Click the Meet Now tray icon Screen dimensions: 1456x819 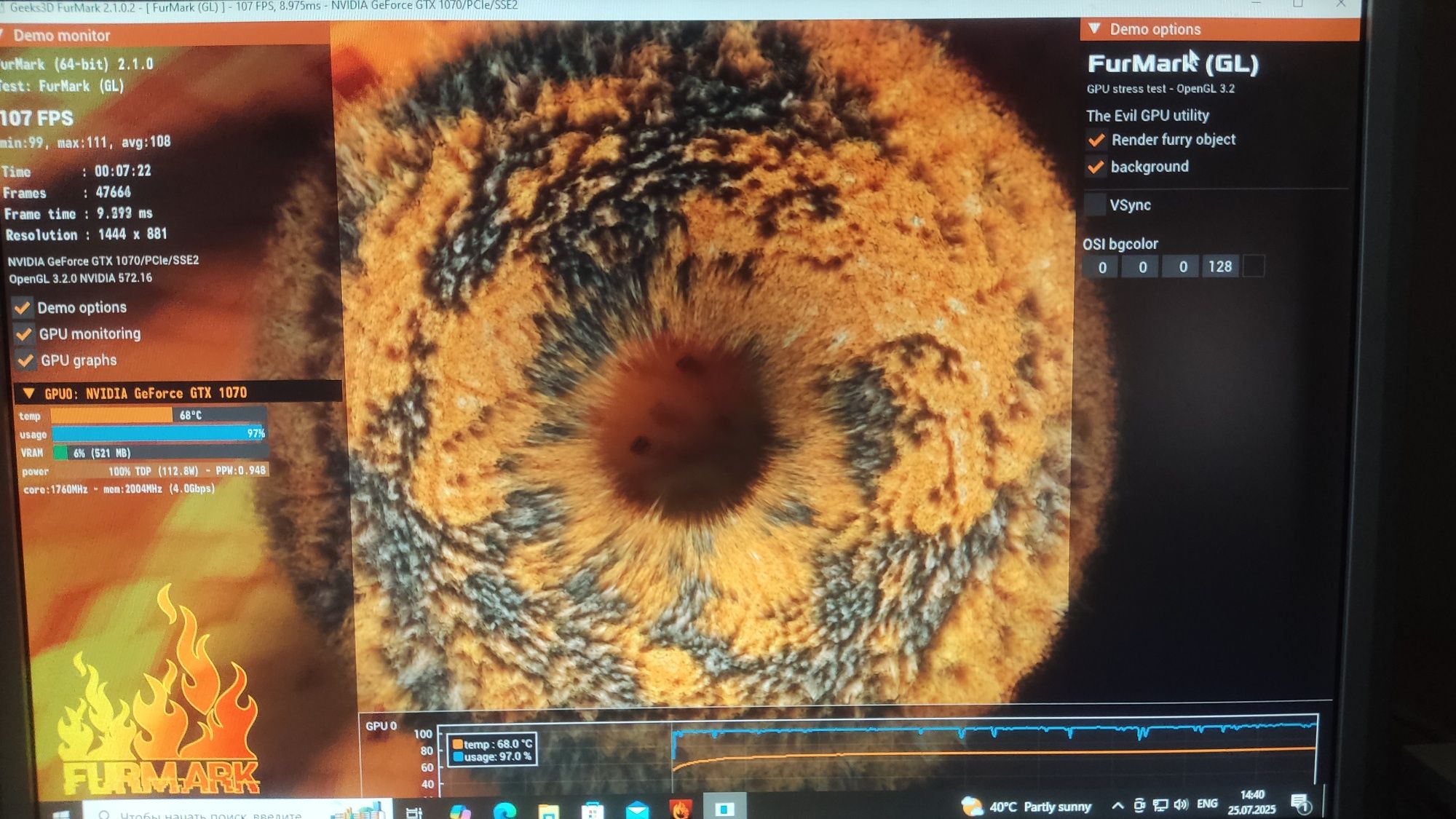point(1139,804)
